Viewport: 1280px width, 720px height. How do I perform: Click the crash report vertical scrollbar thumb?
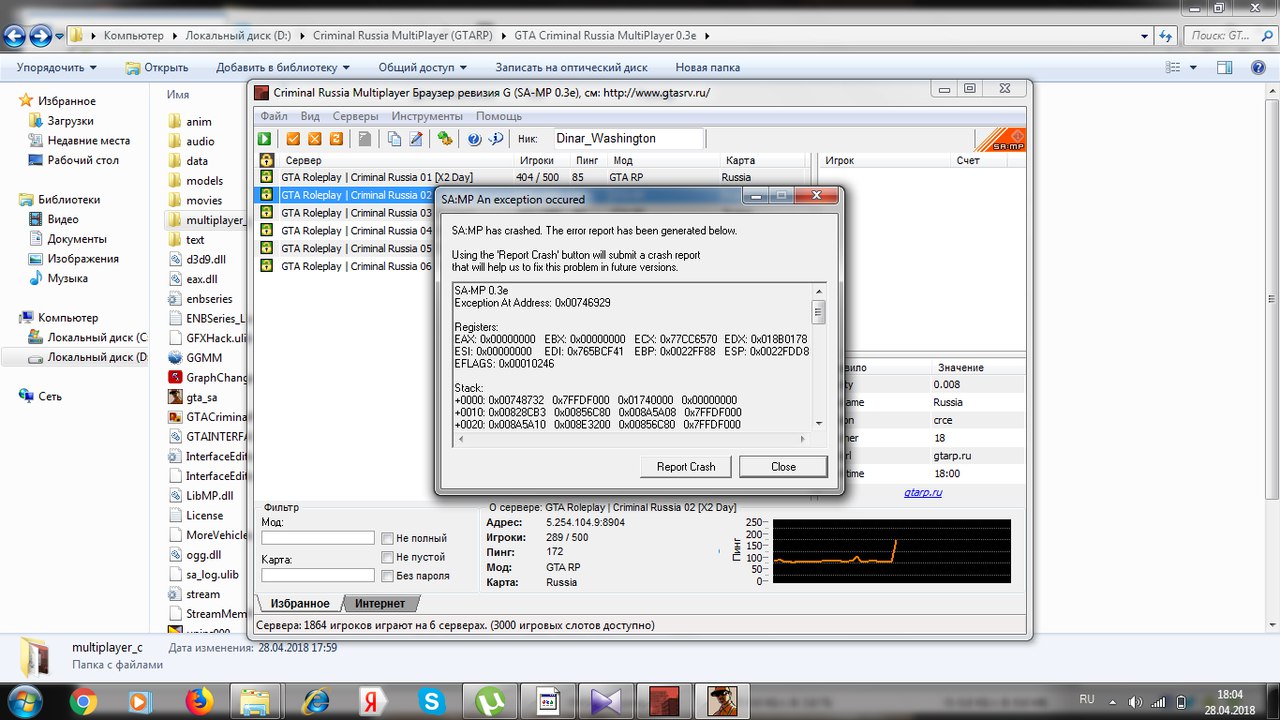click(818, 312)
